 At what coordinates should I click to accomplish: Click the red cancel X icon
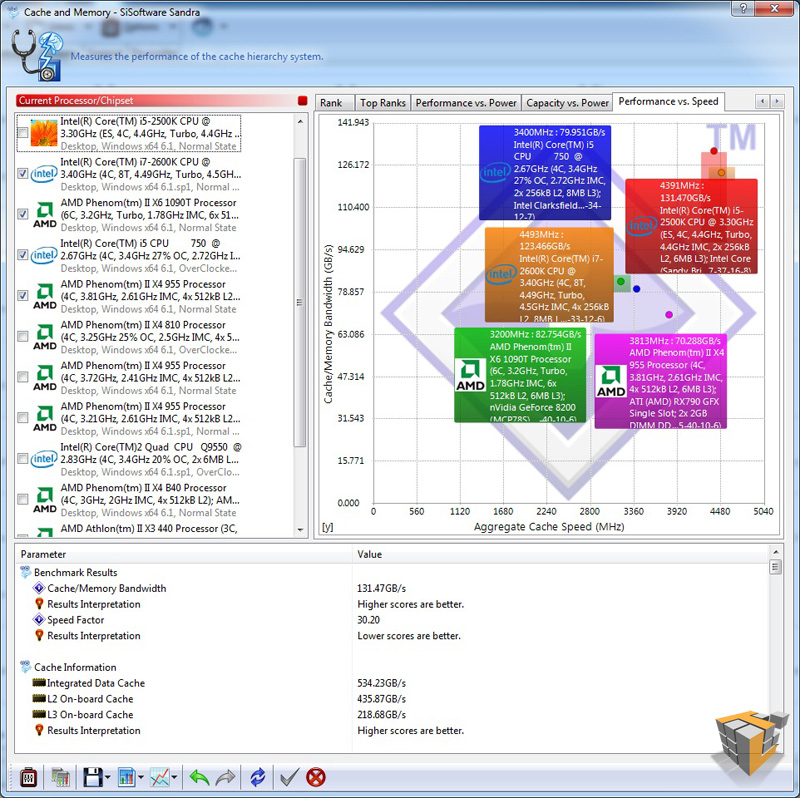tap(316, 778)
